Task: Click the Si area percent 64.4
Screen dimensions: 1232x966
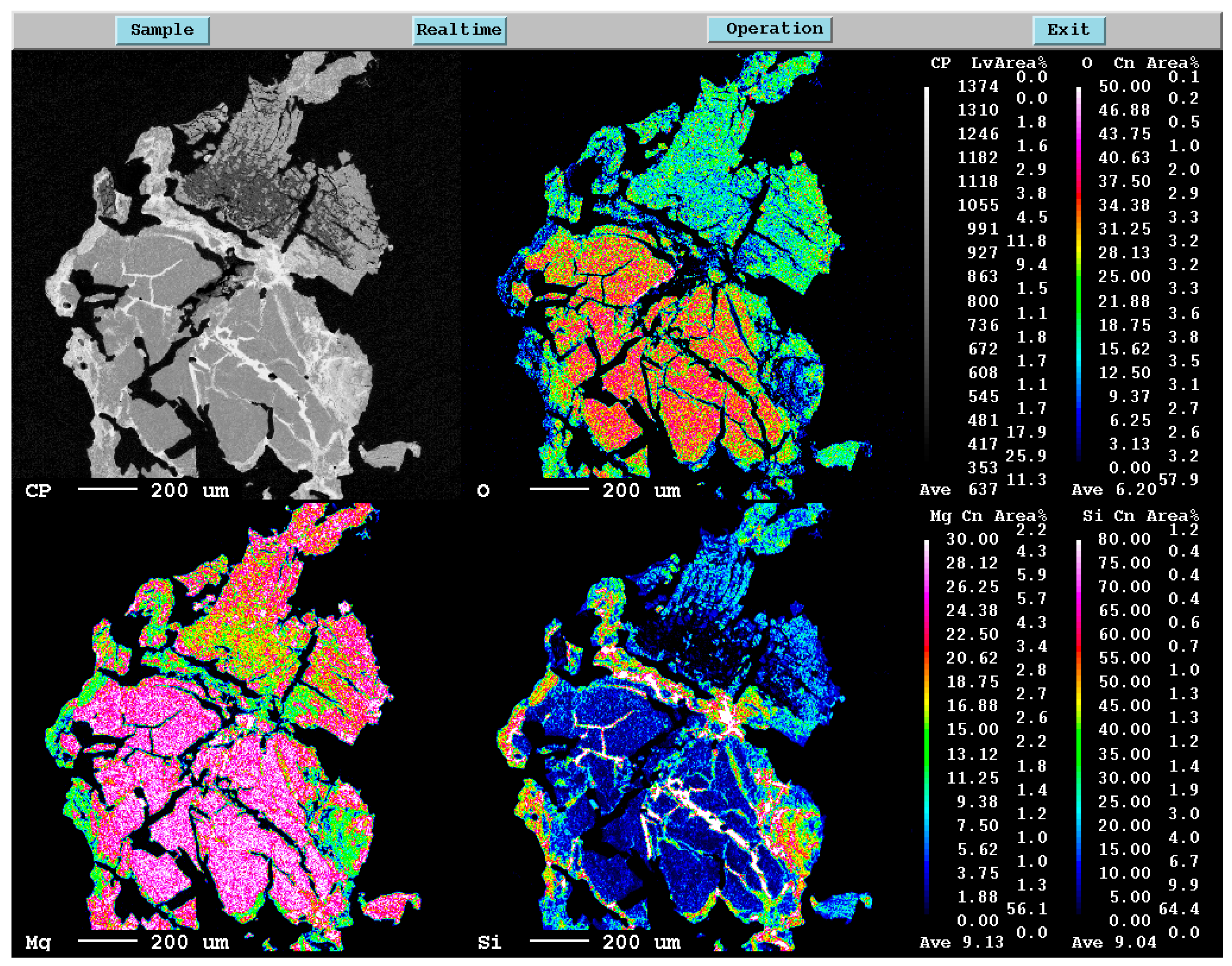Action: coord(1178,909)
